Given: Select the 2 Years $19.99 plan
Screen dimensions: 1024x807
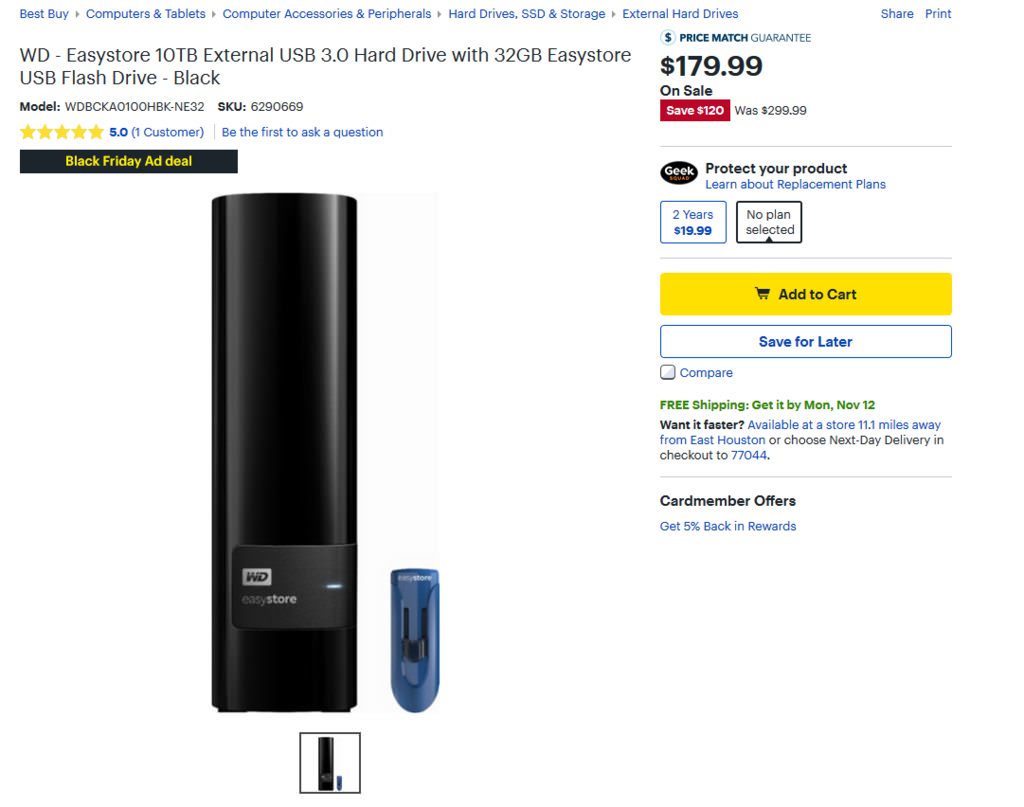Looking at the screenshot, I should [693, 222].
